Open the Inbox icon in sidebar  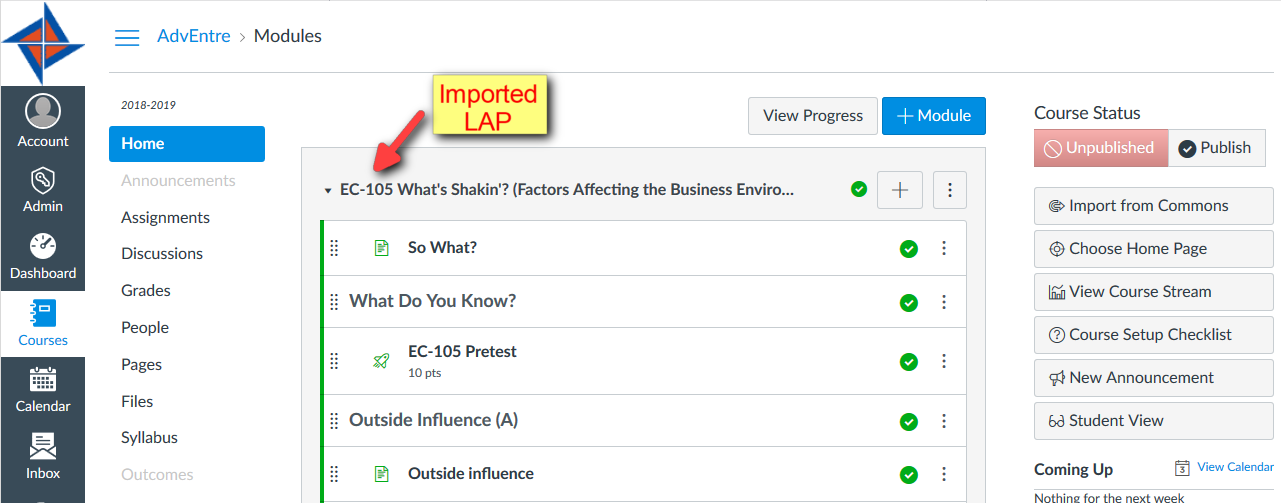(x=42, y=445)
